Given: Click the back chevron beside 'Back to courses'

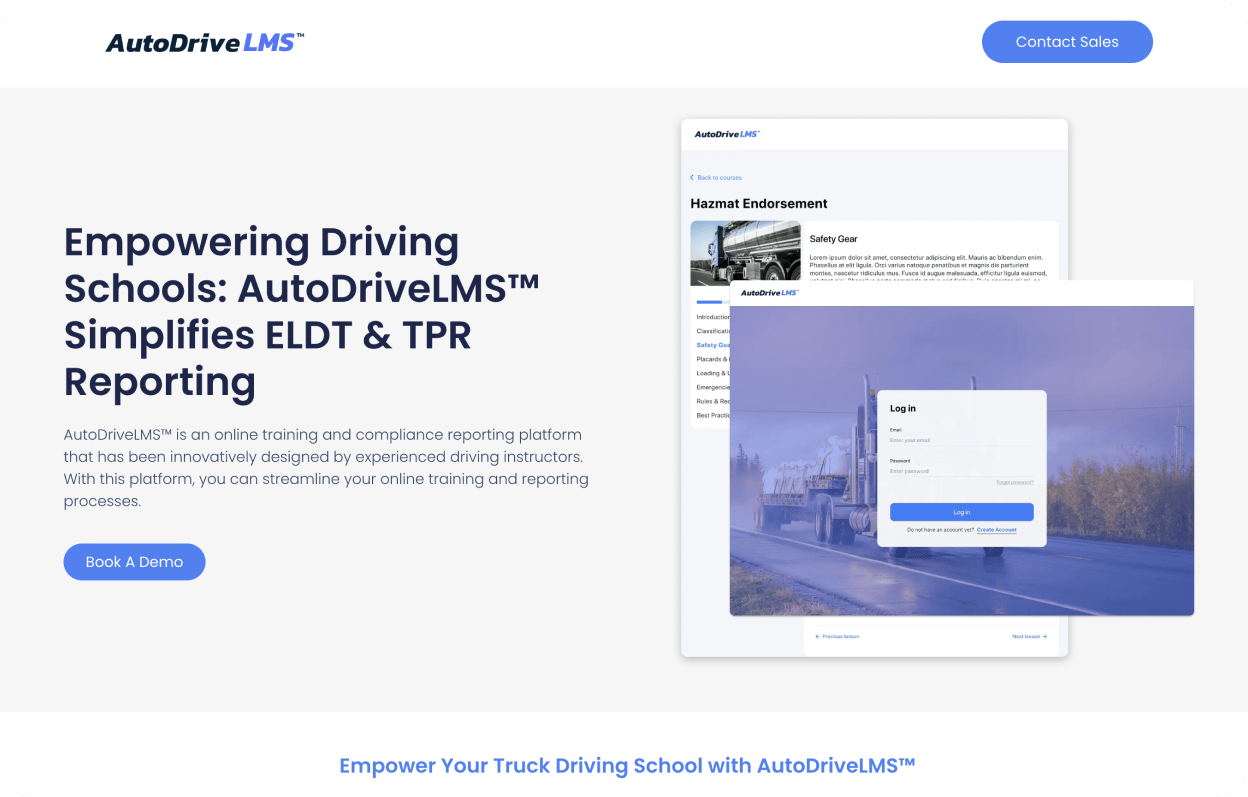Looking at the screenshot, I should click(692, 178).
